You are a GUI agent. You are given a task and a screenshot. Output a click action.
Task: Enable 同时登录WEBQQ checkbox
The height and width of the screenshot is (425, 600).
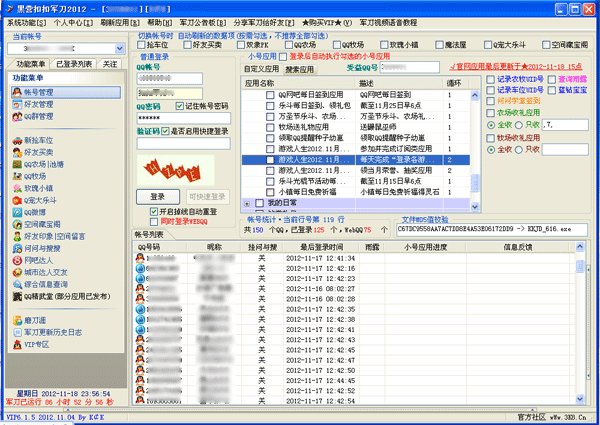pos(153,221)
